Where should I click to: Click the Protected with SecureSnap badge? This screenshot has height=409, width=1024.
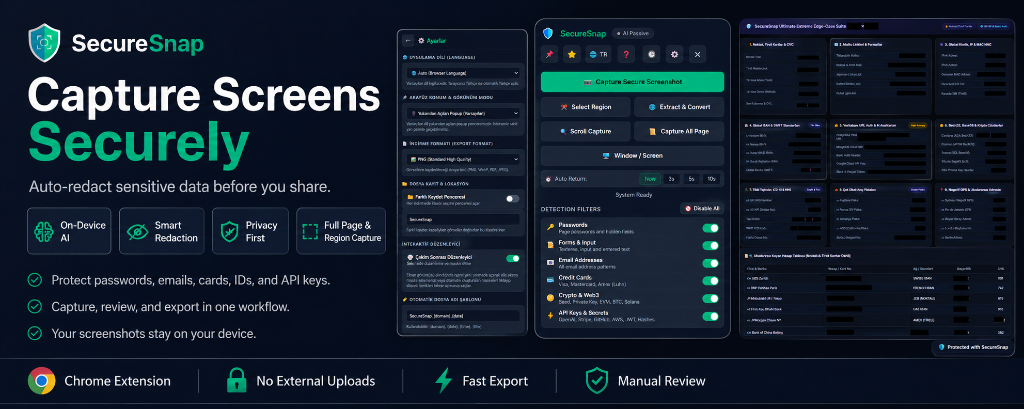pyautogui.click(x=972, y=347)
